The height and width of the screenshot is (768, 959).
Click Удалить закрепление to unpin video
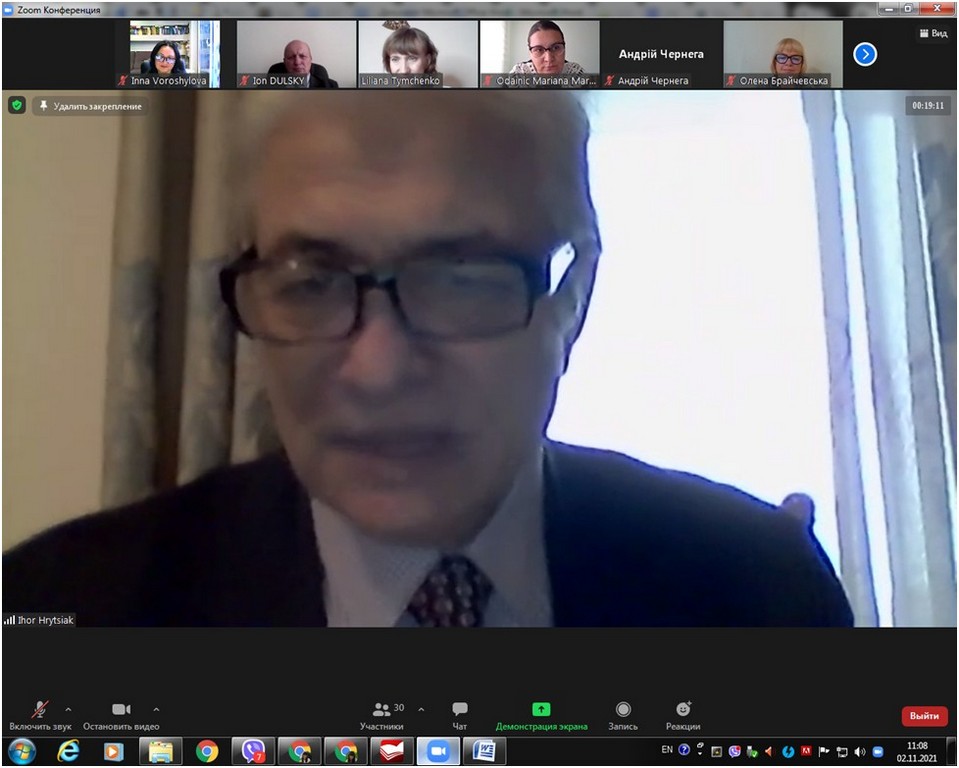pyautogui.click(x=90, y=106)
